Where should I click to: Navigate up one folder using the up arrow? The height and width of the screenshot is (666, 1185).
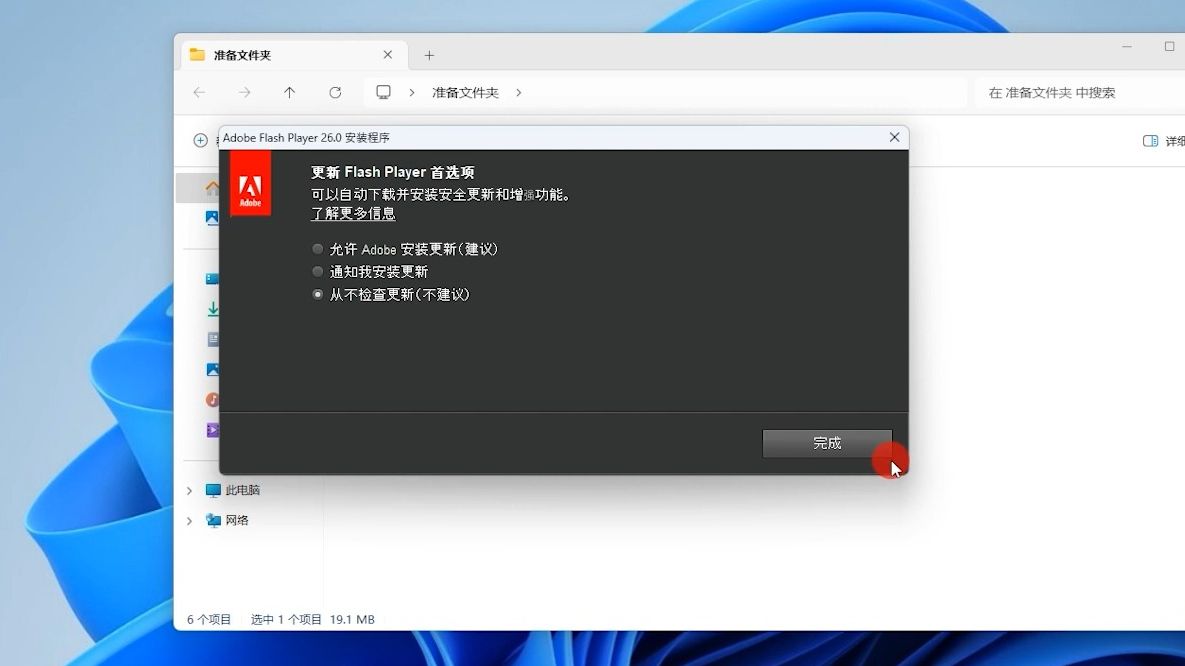point(289,92)
